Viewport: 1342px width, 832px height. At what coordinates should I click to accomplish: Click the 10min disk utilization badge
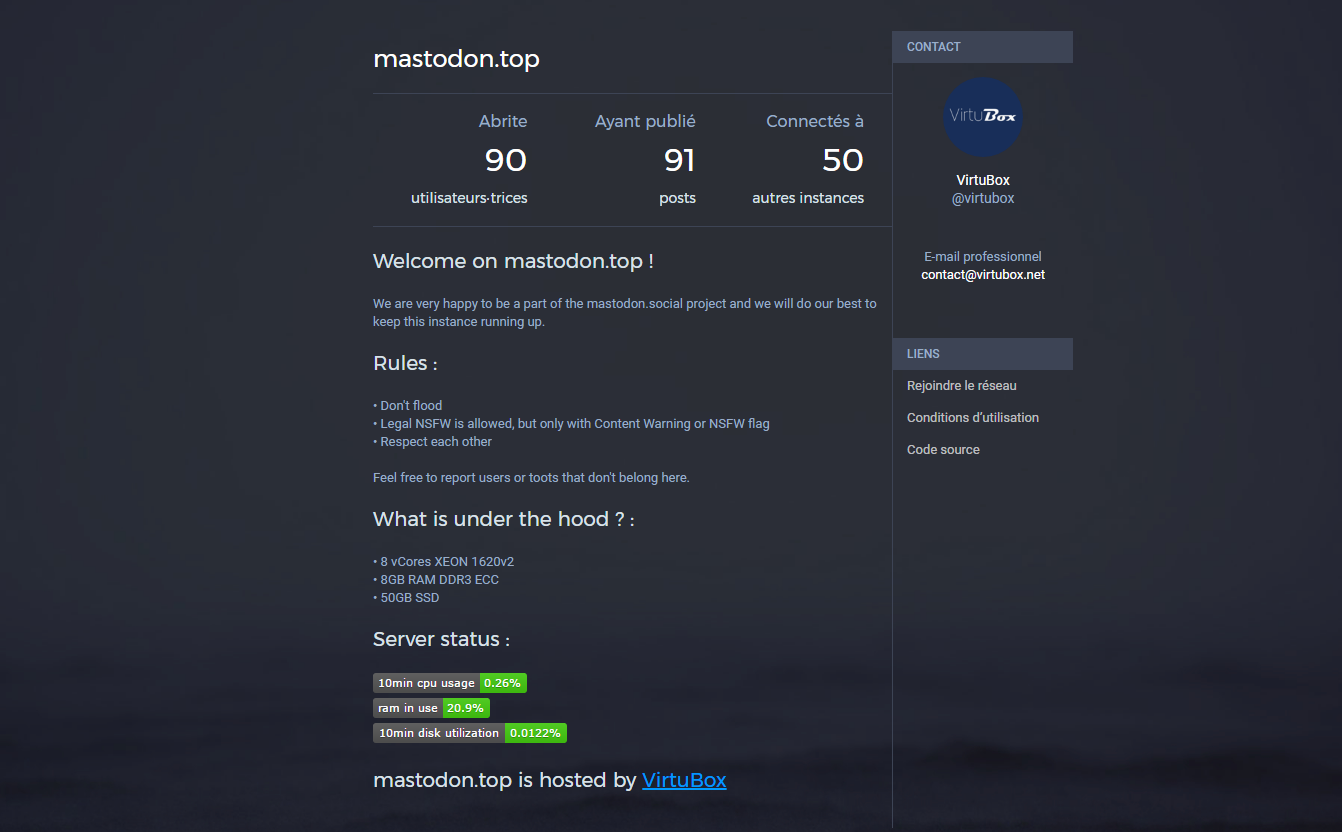pos(470,733)
